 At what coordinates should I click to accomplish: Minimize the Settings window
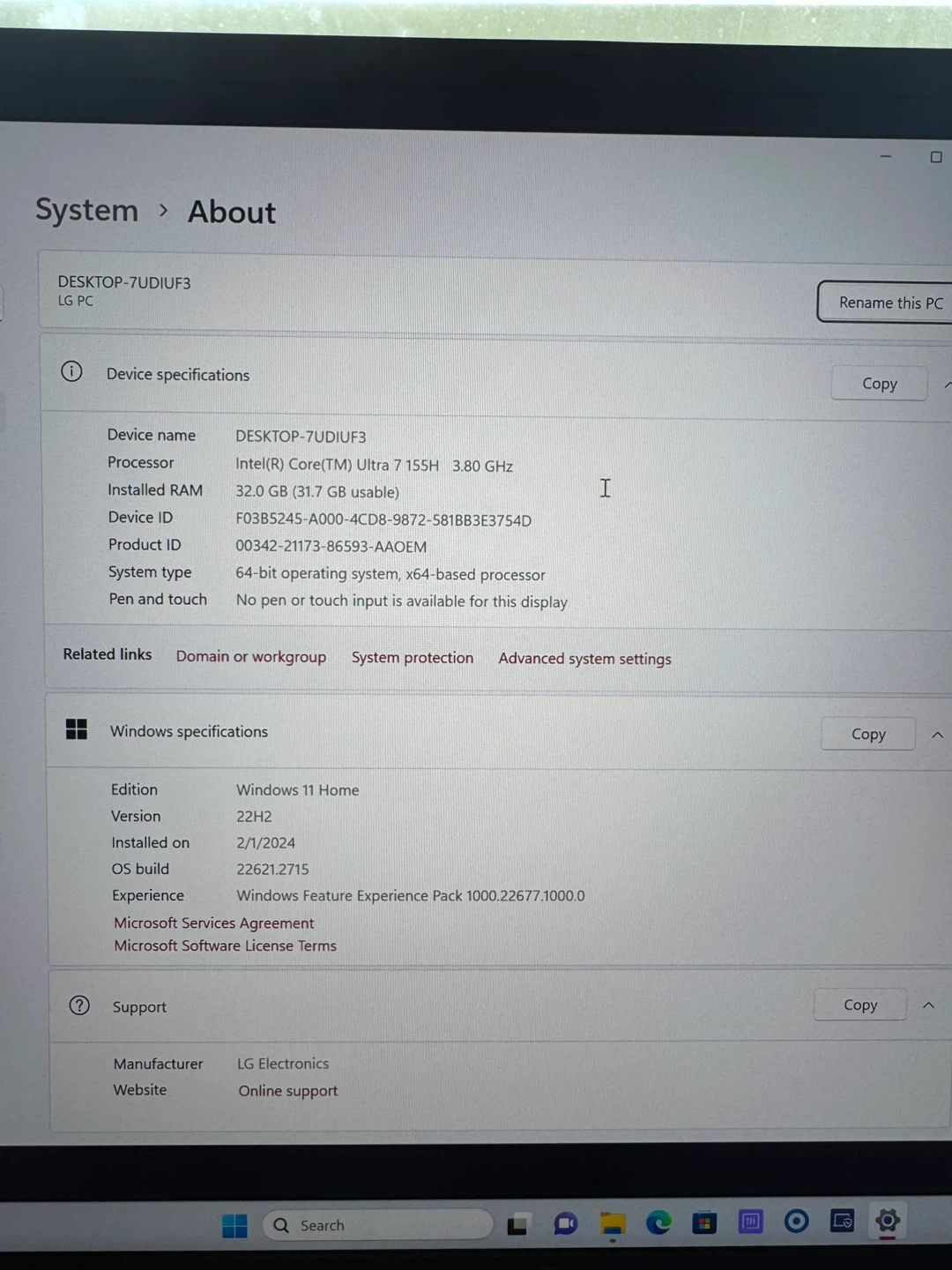click(x=886, y=156)
